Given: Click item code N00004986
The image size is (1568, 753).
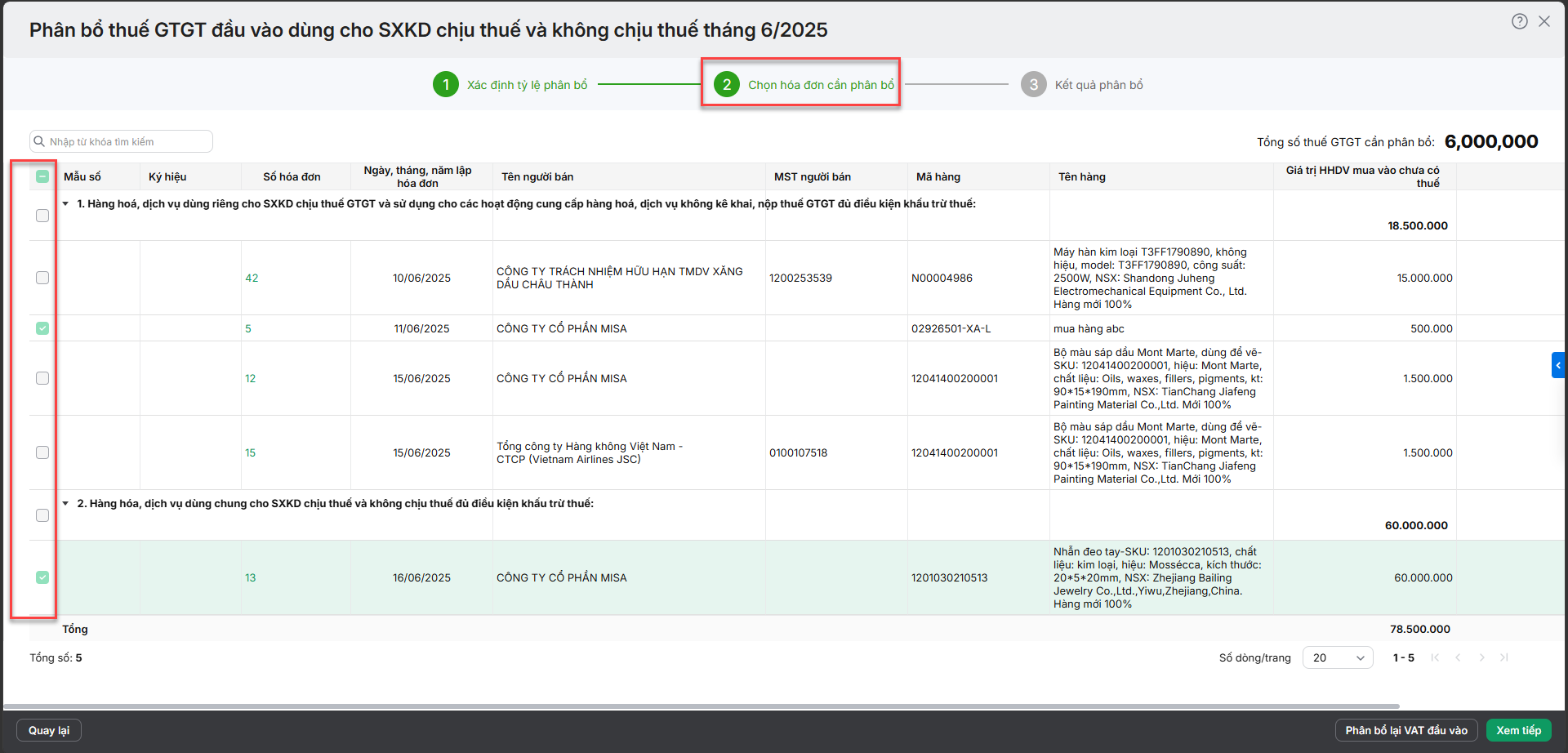Looking at the screenshot, I should [942, 278].
